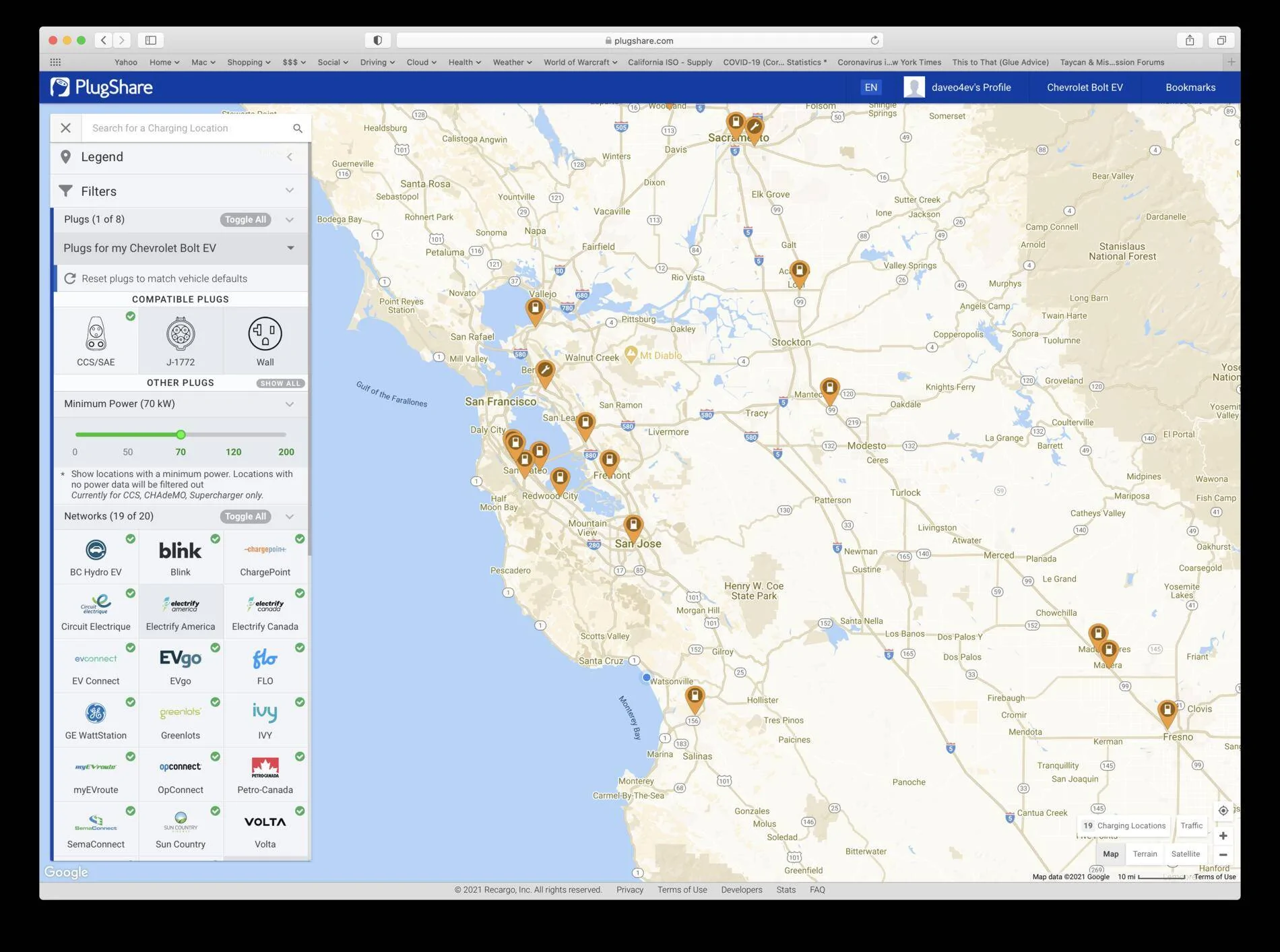Viewport: 1280px width, 952px height.
Task: Toggle the Blink network
Action: point(181,557)
